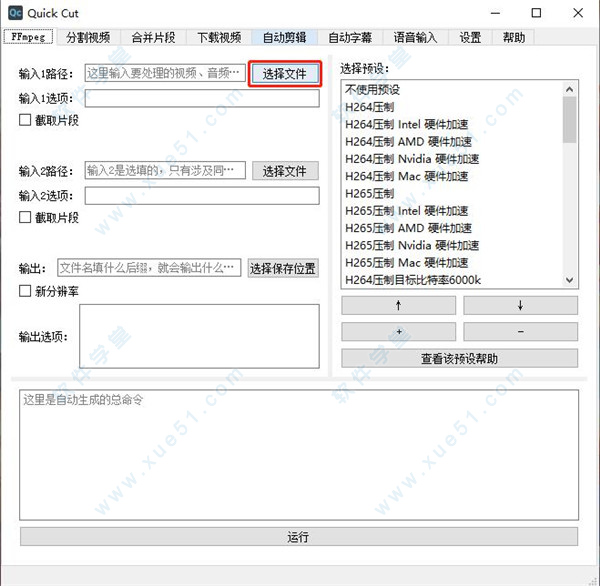Open the 合并片段 tab
Image resolution: width=600 pixels, height=586 pixels.
click(x=153, y=38)
